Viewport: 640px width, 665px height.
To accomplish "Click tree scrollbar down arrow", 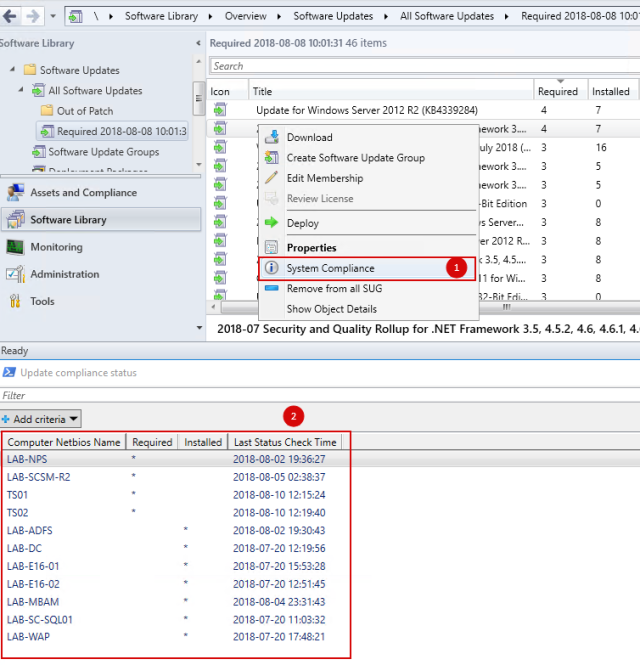I will (198, 164).
